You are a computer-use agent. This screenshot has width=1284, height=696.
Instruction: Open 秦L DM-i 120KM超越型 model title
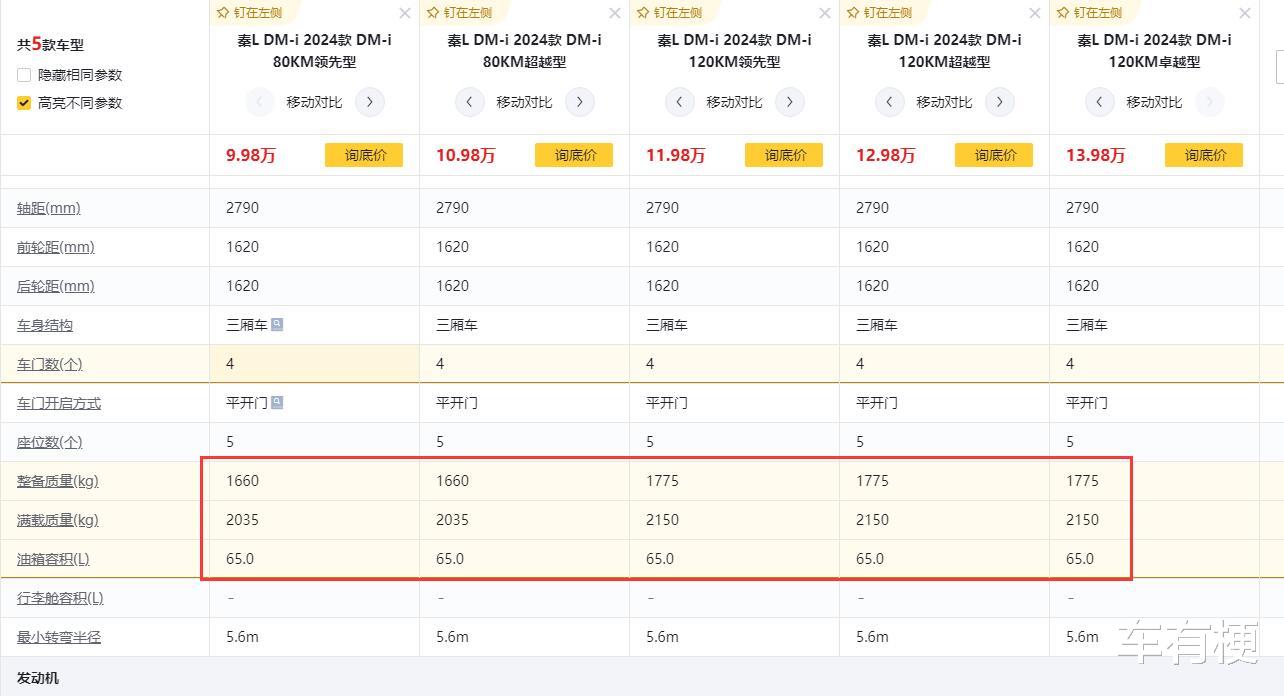(944, 51)
